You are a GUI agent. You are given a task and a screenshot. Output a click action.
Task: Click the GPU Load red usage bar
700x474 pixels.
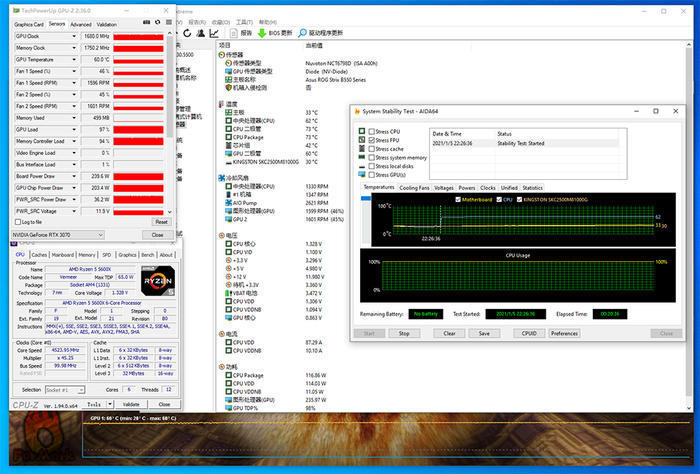point(138,129)
